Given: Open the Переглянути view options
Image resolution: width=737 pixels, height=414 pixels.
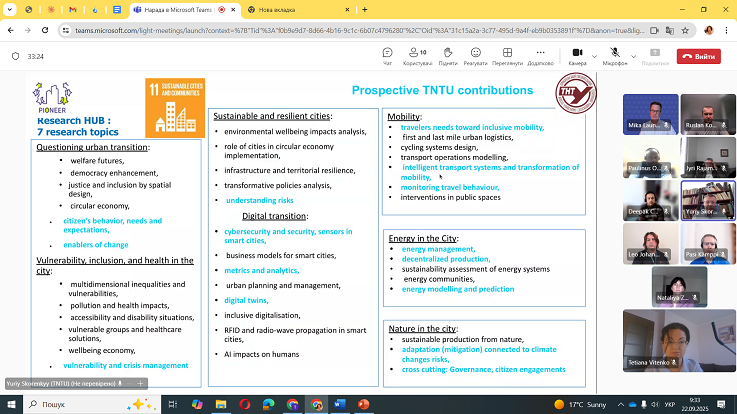Looking at the screenshot, I should 507,55.
